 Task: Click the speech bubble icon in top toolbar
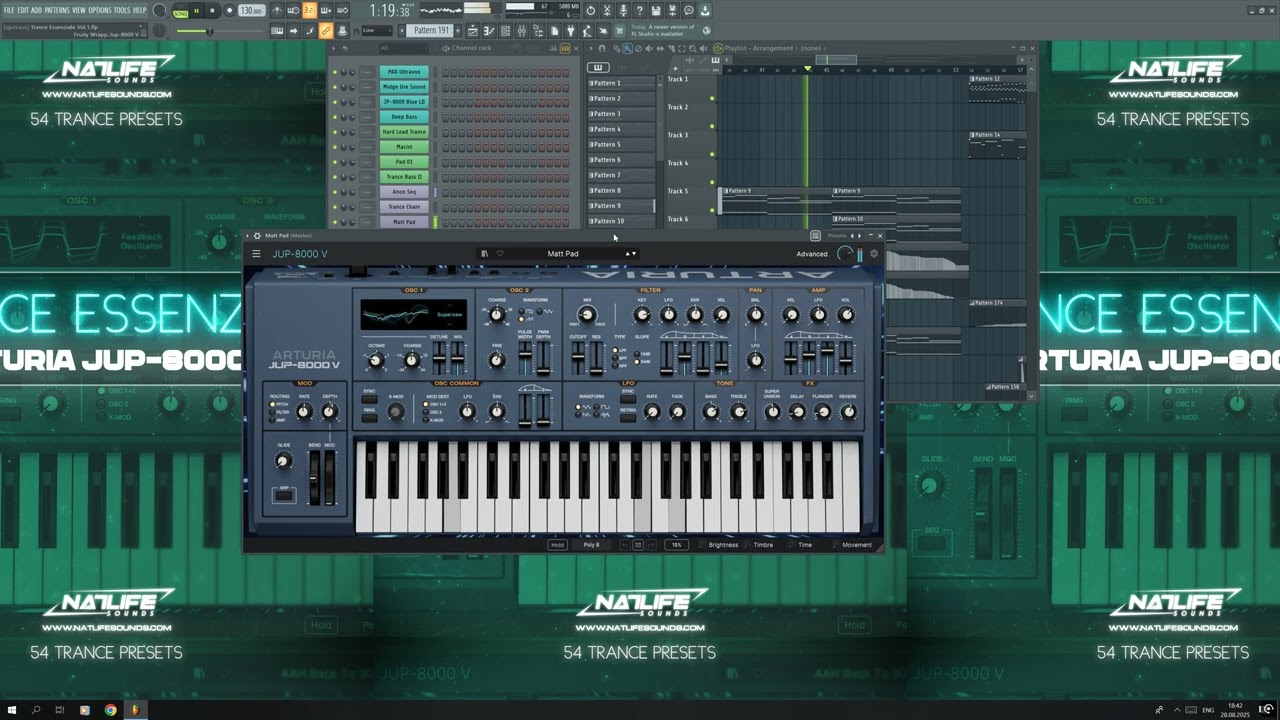point(688,11)
